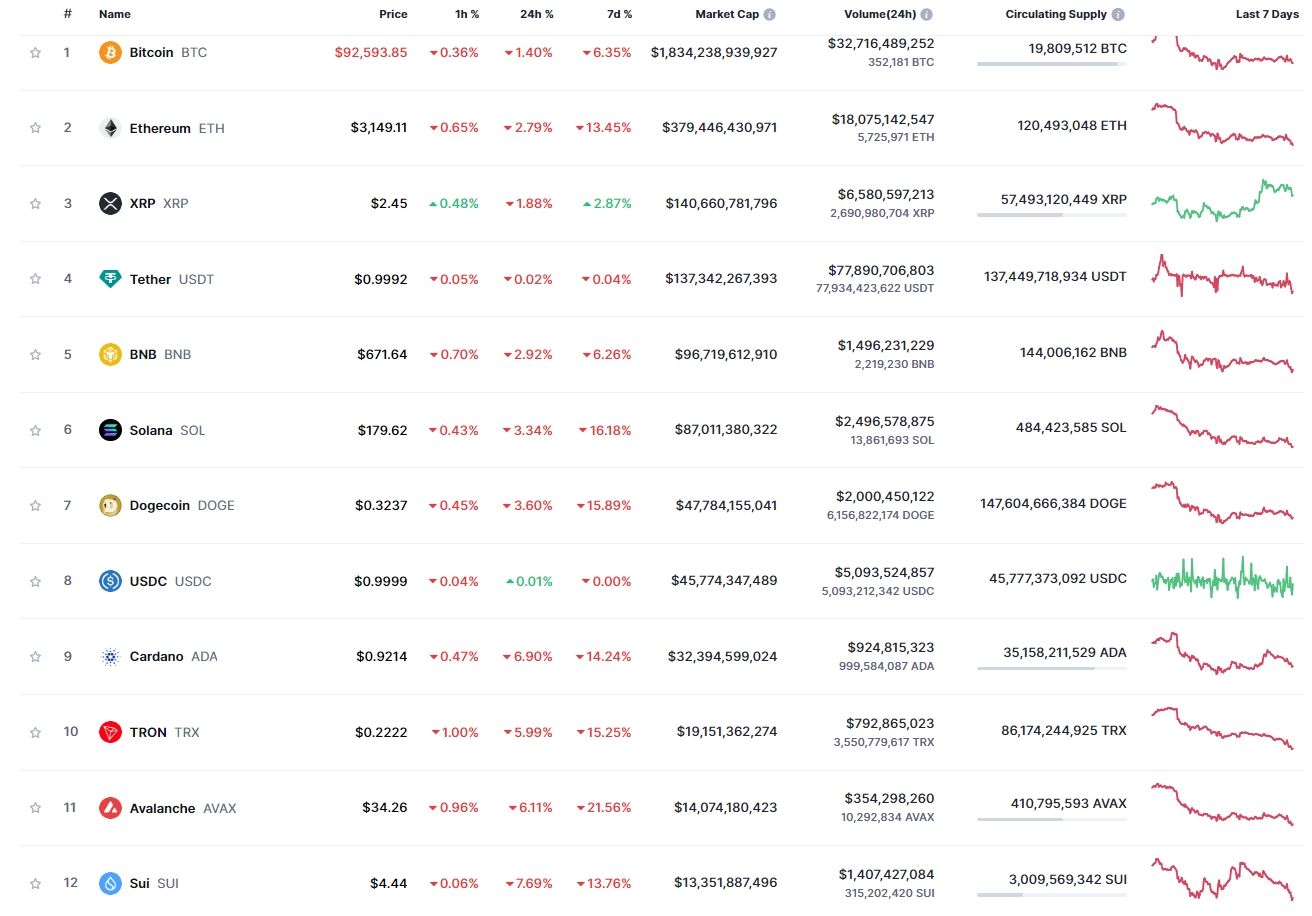The image size is (1312, 916).
Task: Sort by the Name column header
Action: [115, 15]
